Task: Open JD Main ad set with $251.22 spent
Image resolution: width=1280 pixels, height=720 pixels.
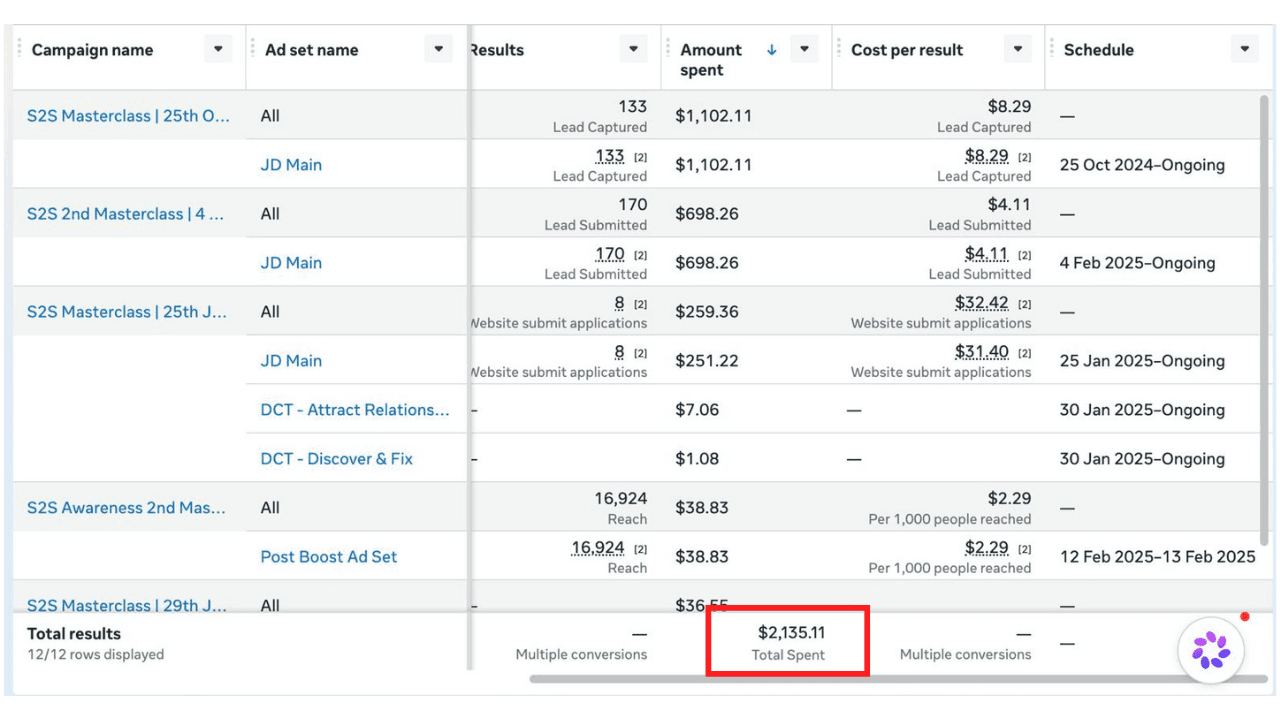Action: (291, 361)
